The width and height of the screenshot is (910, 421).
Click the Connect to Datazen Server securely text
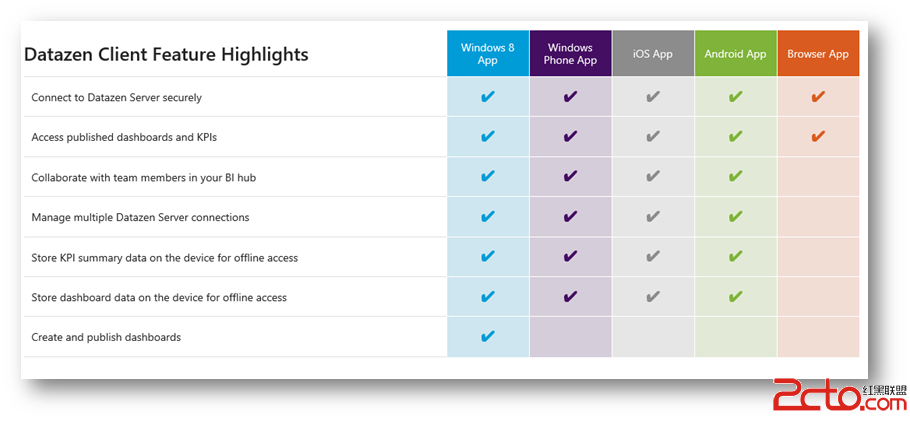(117, 98)
